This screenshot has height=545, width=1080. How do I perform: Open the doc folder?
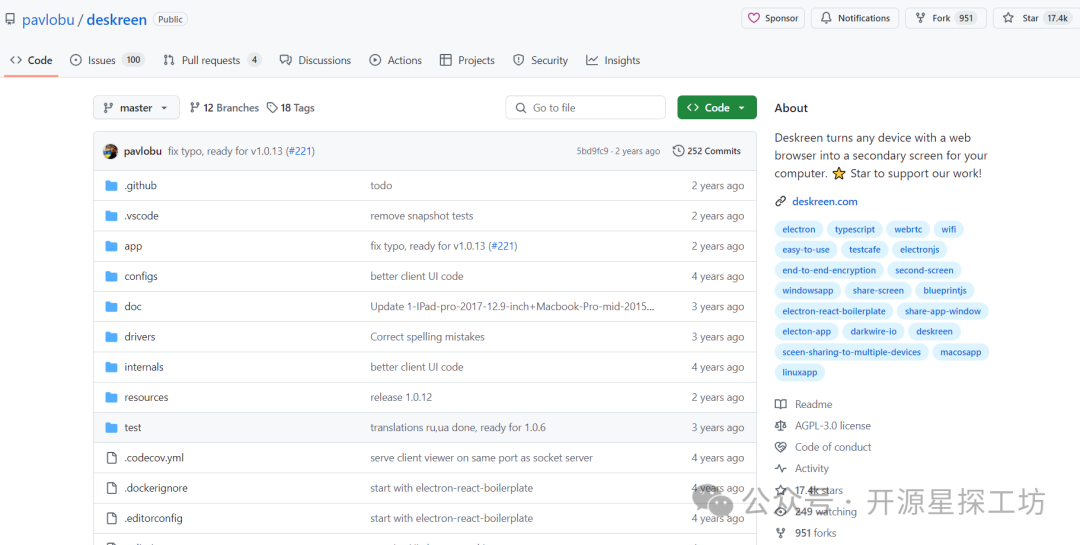point(133,307)
